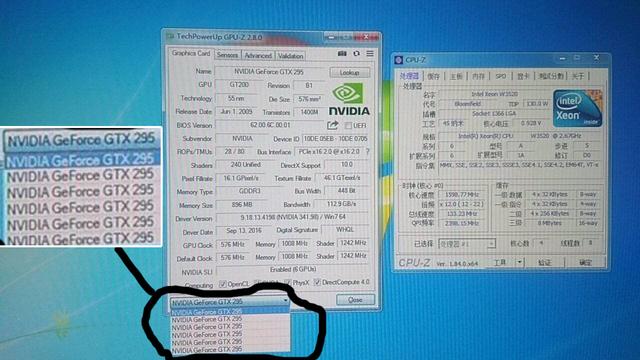Select the 主板 tab in CPU-Z
Viewport: 640px width, 360px height.
coord(456,76)
